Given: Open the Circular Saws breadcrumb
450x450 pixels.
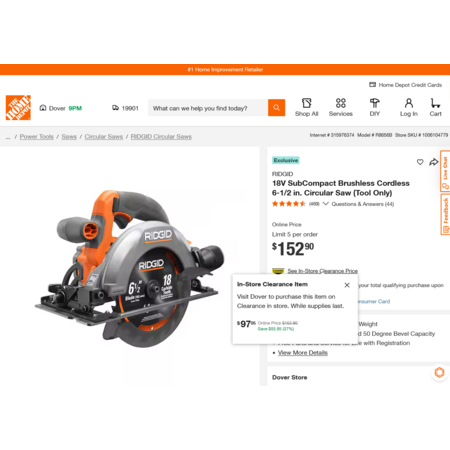Looking at the screenshot, I should tap(104, 137).
